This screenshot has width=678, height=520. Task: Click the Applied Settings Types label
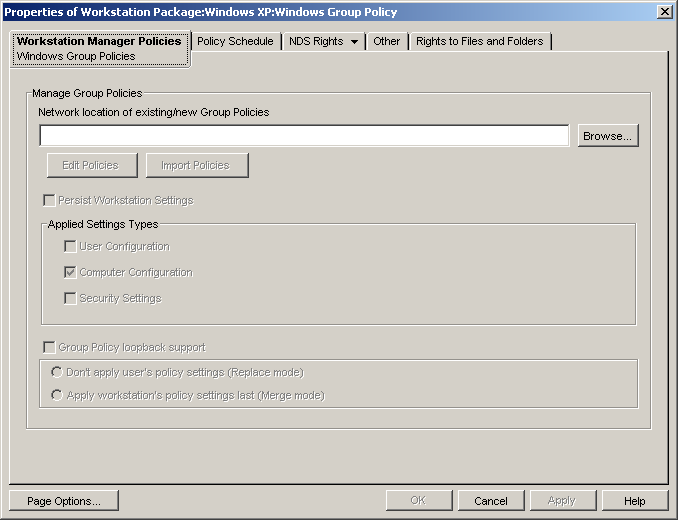103,224
